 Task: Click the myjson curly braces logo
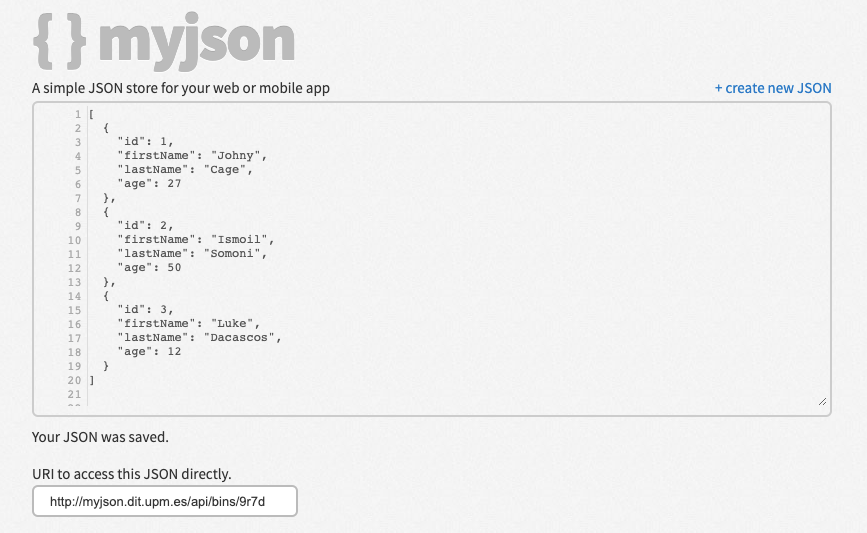(x=60, y=41)
